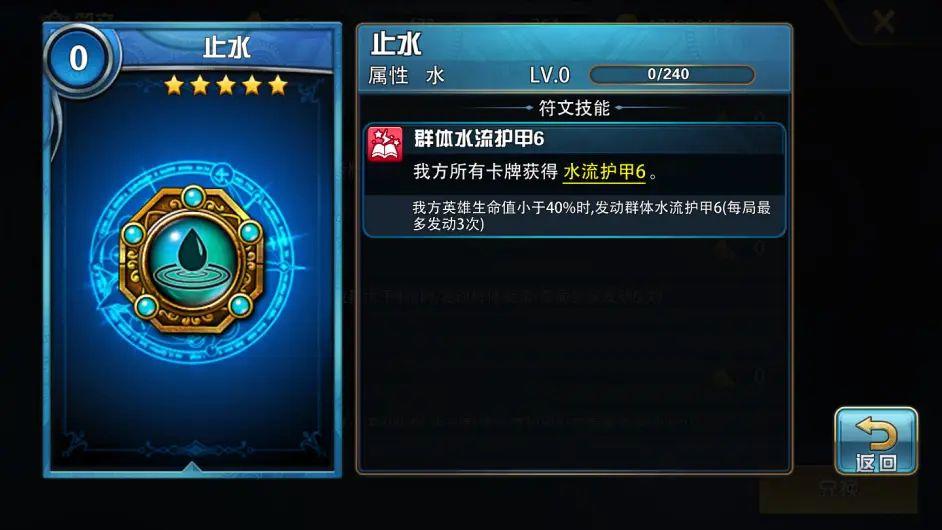Click the 返回 back button

[x=875, y=442]
